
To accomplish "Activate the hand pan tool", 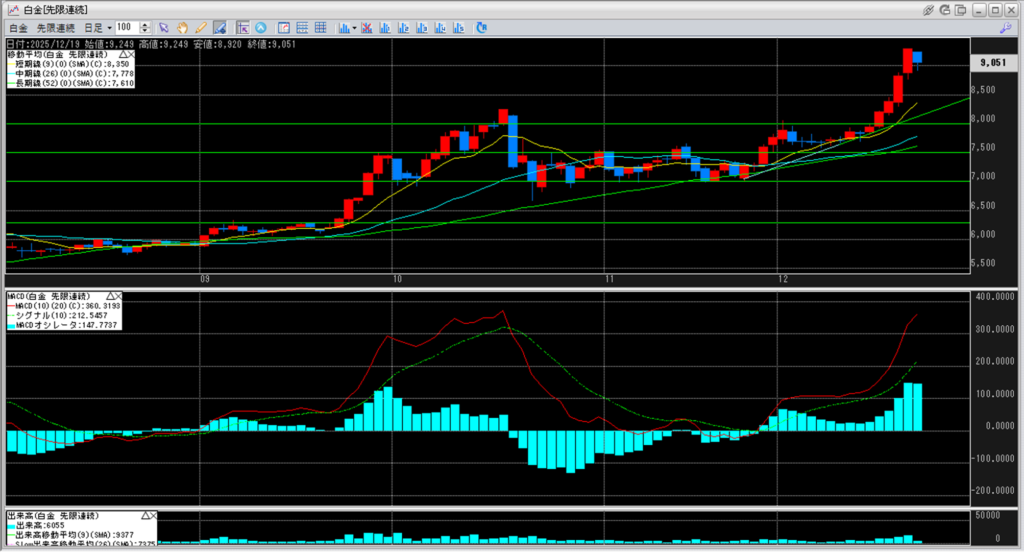I will pyautogui.click(x=183, y=27).
